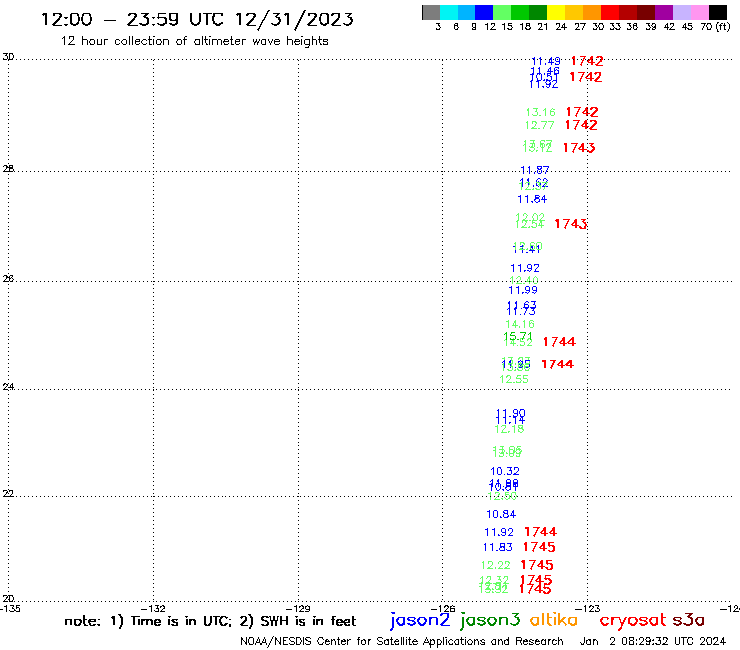Click the orange 'altika' satellite label

coord(554,619)
